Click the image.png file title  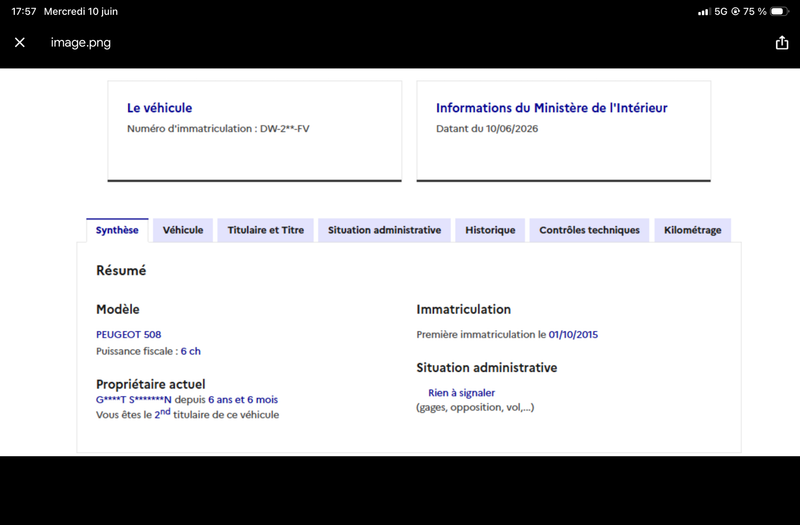click(81, 43)
